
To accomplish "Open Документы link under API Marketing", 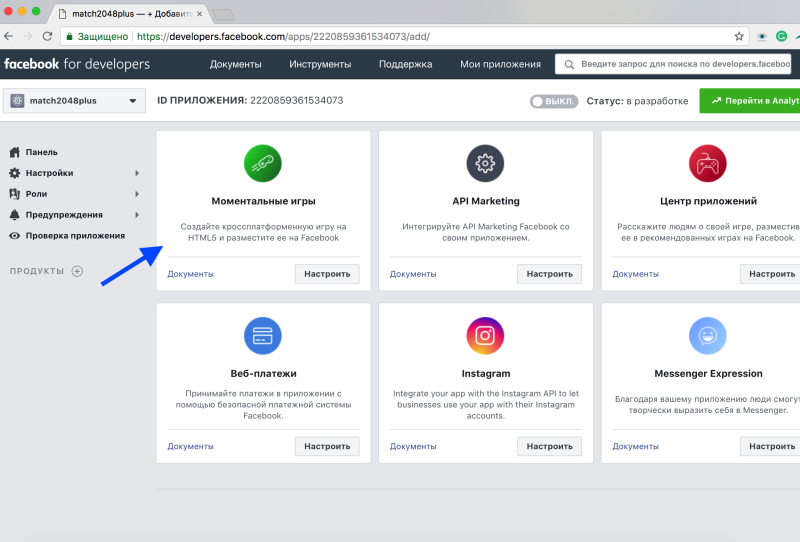I will [413, 274].
